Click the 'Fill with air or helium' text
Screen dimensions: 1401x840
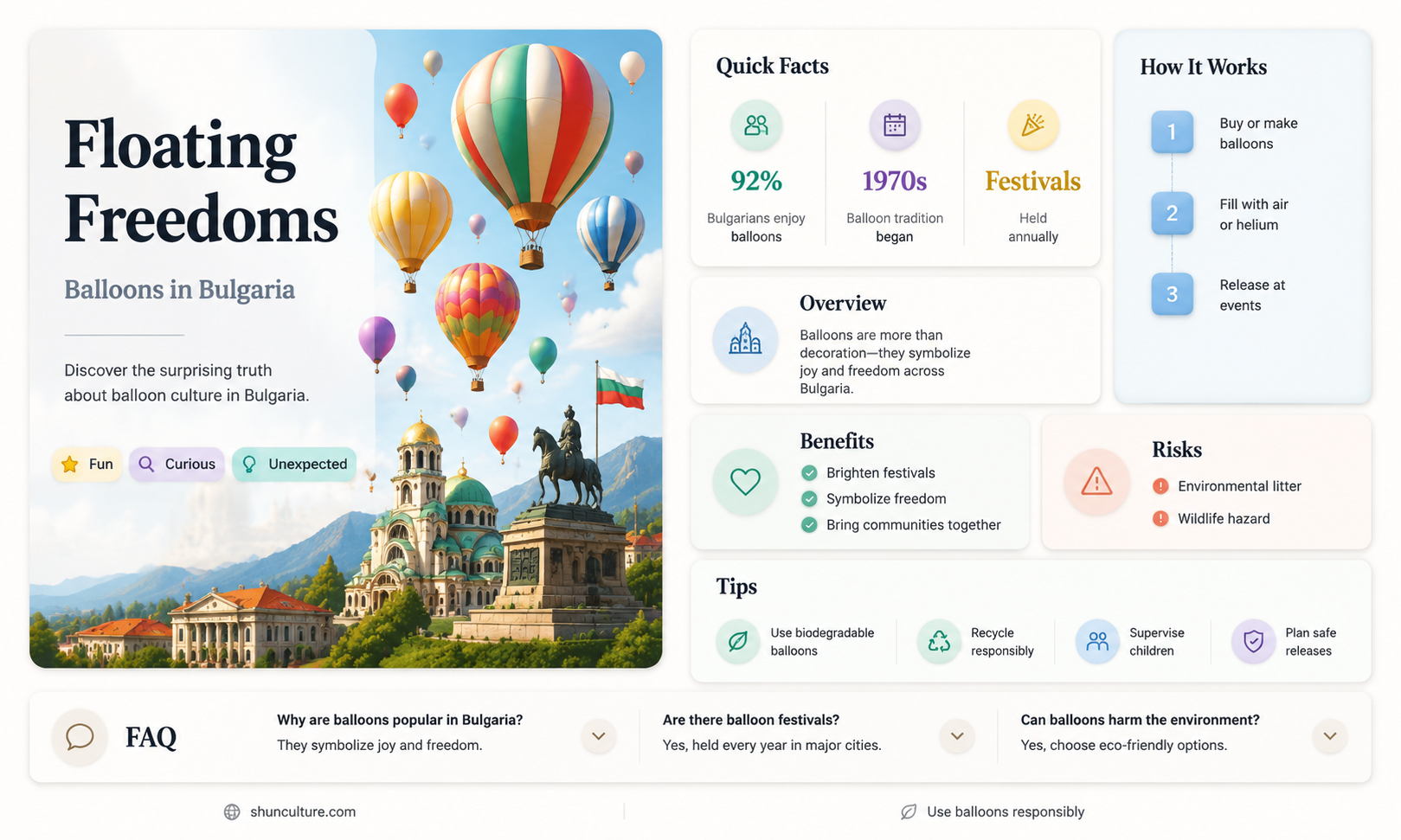pos(1254,215)
